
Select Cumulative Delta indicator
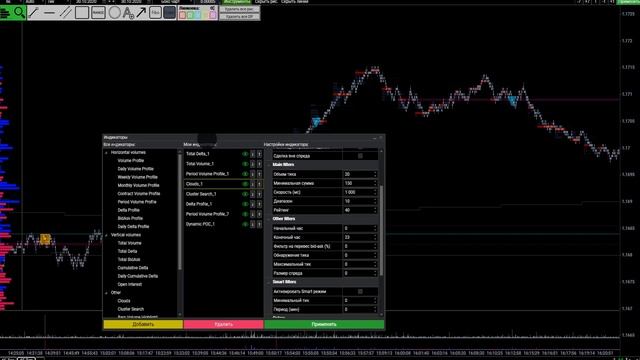point(133,268)
